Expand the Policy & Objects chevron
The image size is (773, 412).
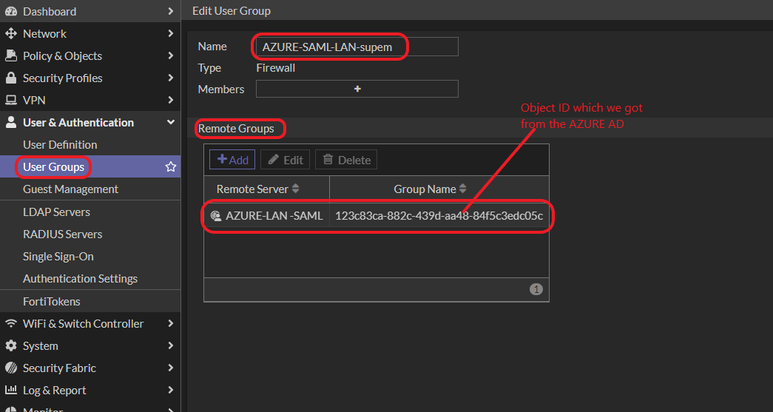tap(170, 56)
